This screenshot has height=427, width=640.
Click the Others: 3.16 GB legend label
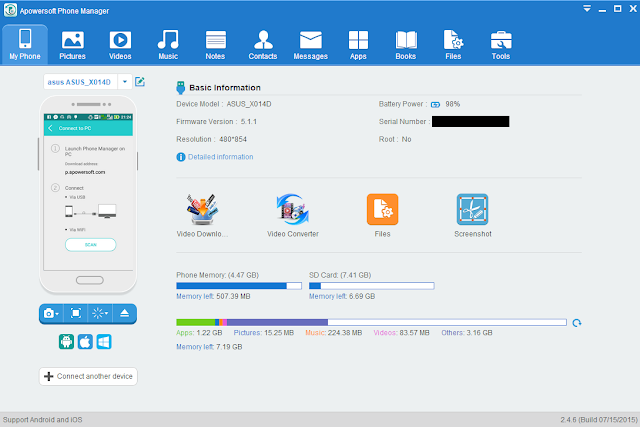click(x=467, y=333)
